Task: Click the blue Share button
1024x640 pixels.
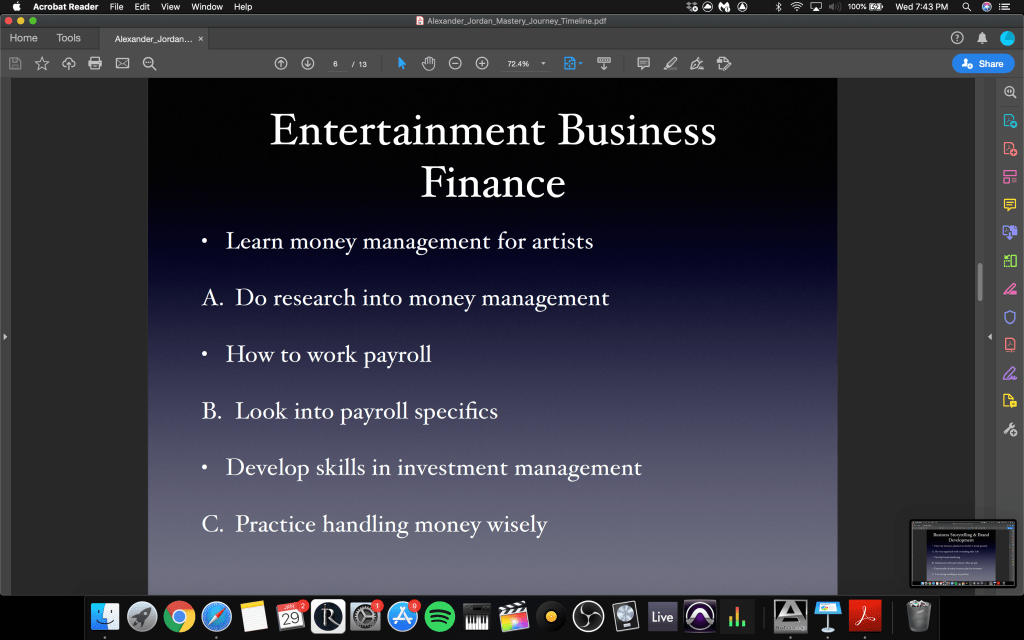Action: [x=982, y=63]
